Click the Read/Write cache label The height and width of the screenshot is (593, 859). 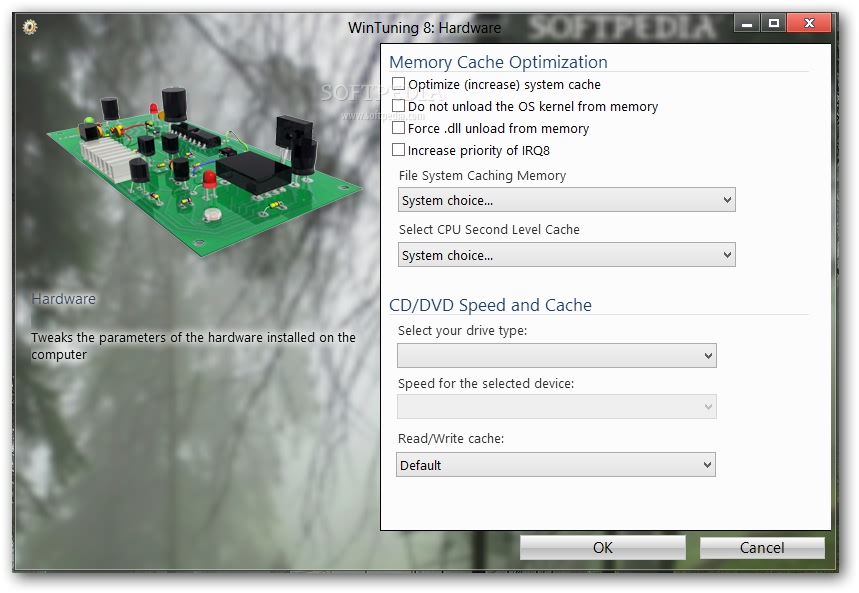[x=451, y=438]
